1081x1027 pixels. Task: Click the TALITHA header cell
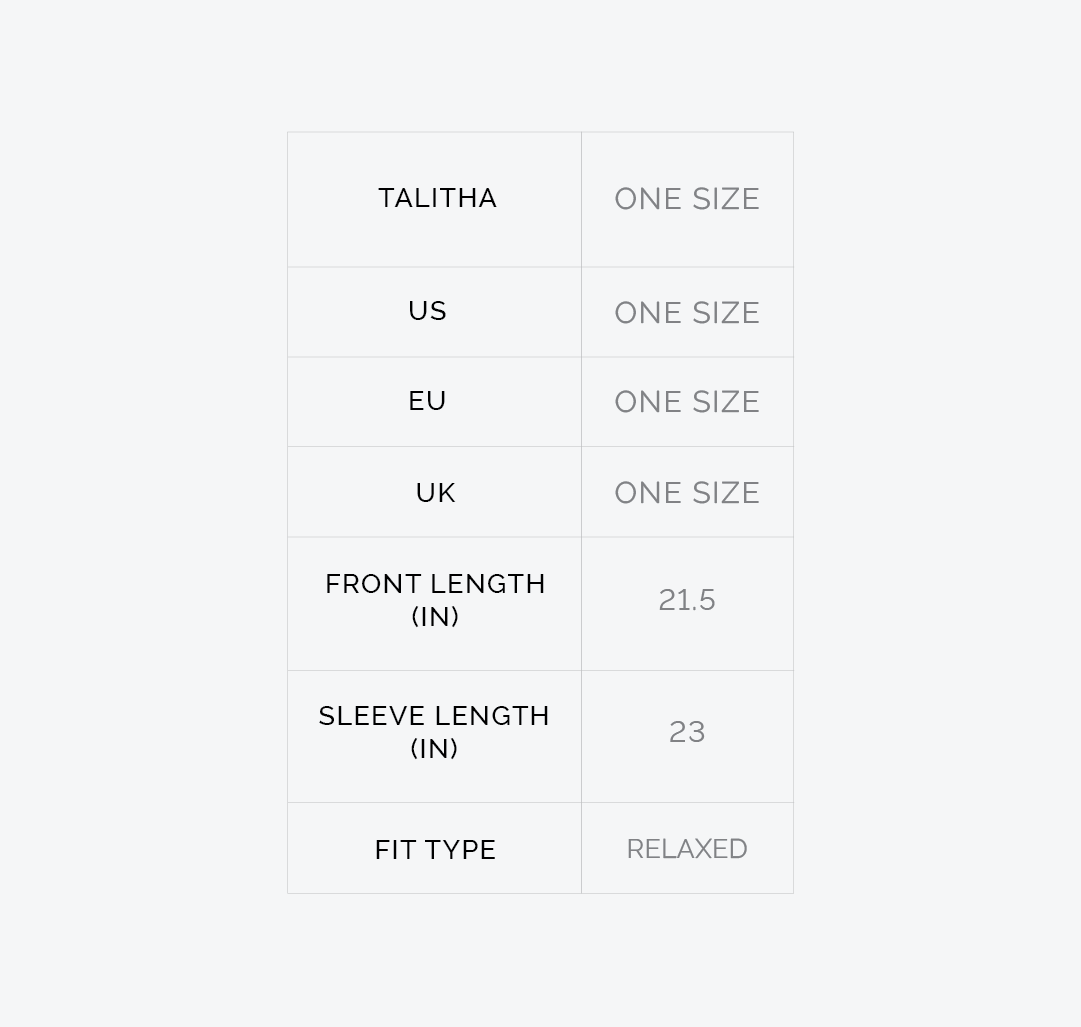(437, 198)
